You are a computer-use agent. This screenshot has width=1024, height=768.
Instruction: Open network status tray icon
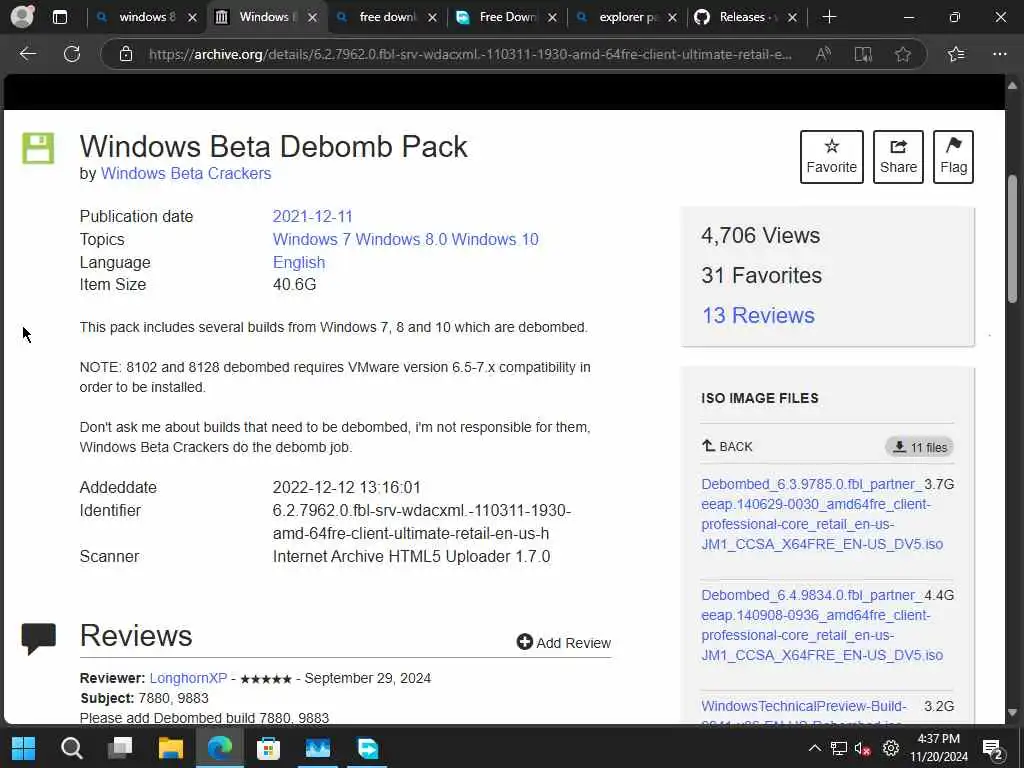pos(839,748)
